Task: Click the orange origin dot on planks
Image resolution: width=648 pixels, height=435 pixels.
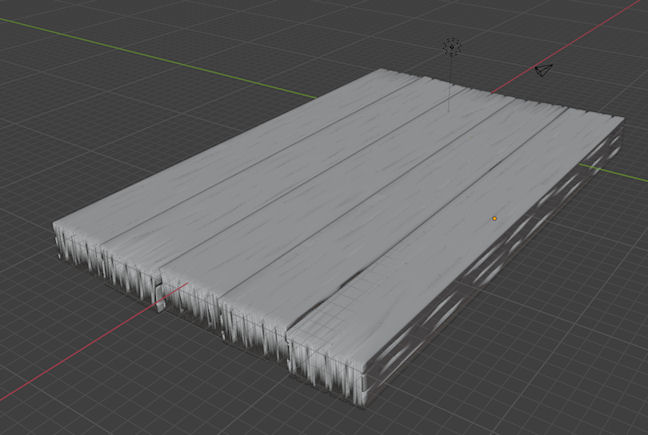Action: (x=494, y=218)
